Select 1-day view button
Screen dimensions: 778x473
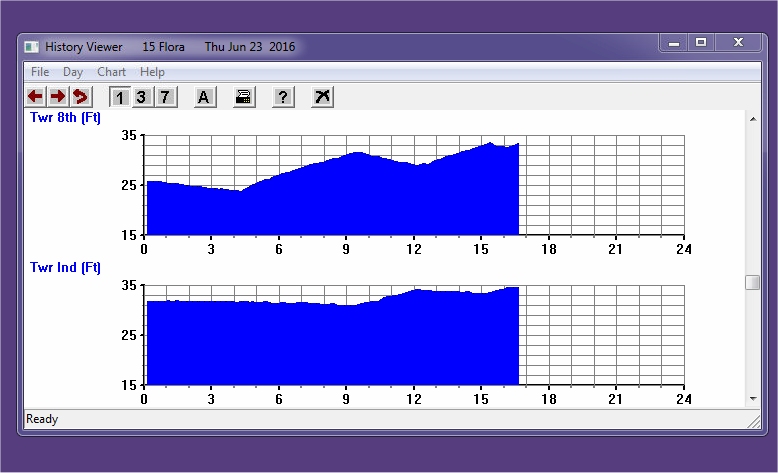tap(120, 97)
